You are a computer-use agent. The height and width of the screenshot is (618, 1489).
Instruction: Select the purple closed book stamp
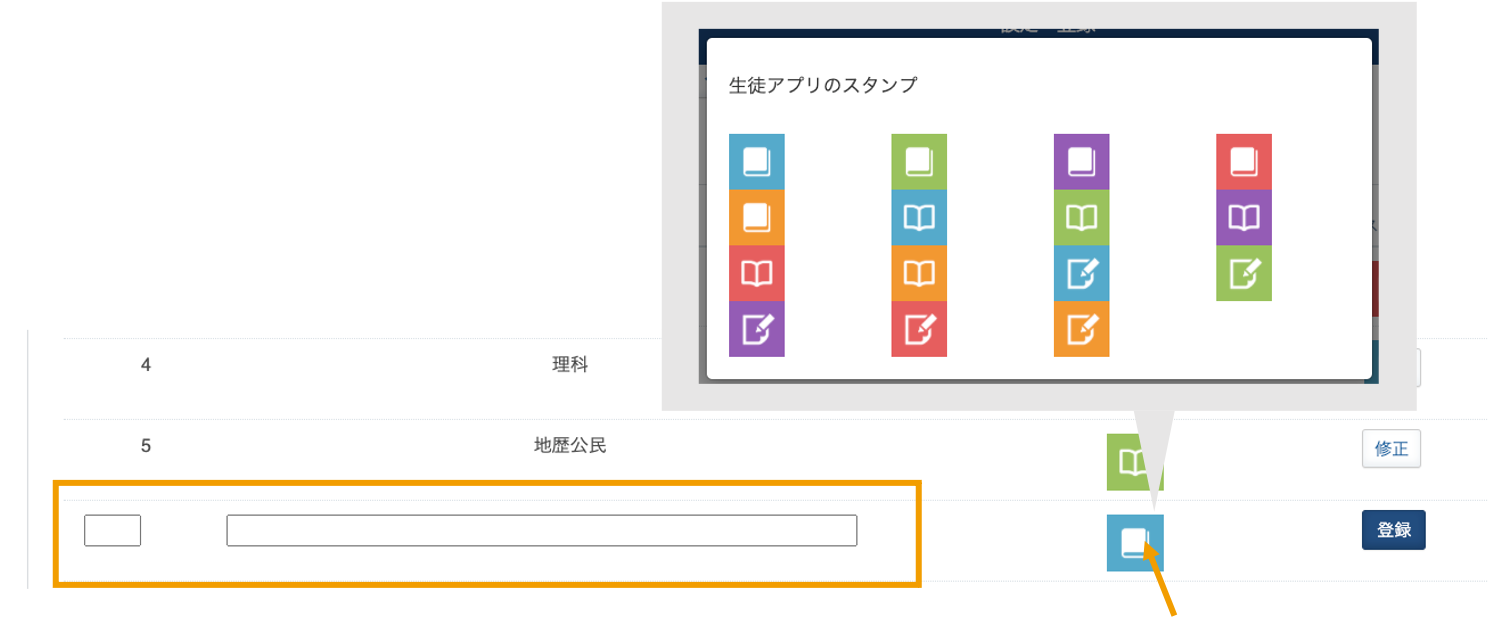click(1081, 161)
